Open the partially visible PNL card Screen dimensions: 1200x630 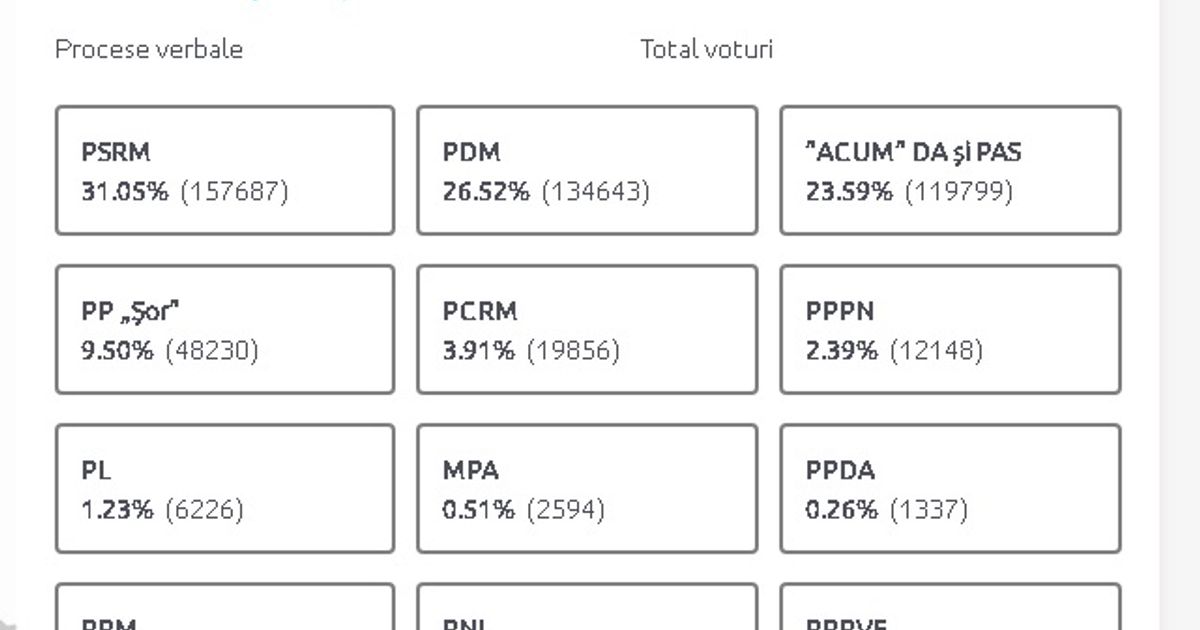[587, 607]
